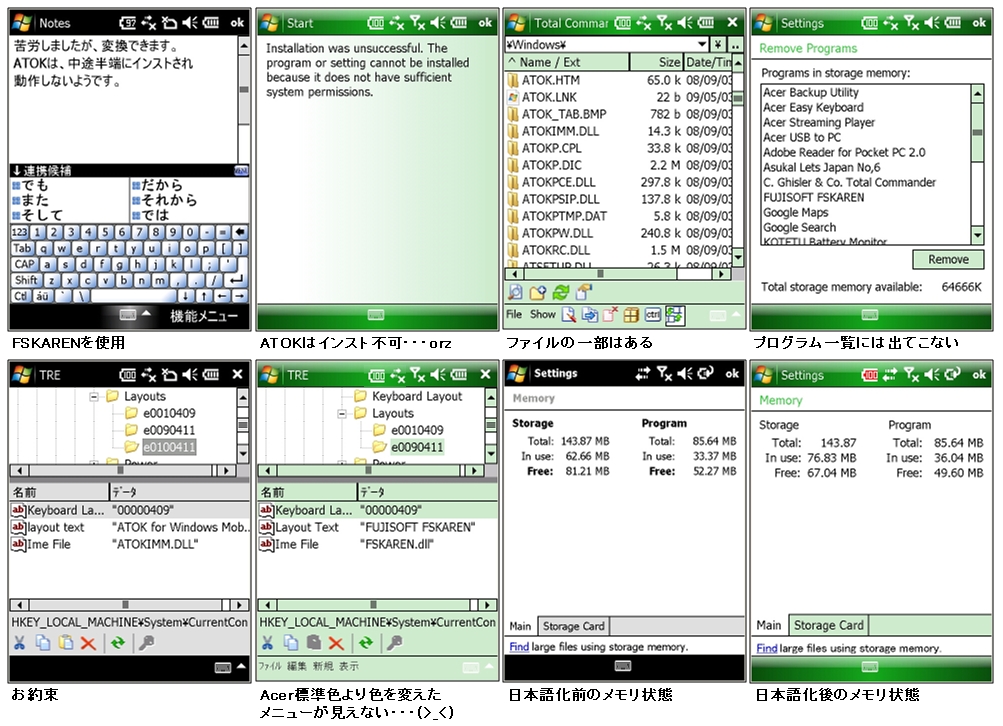Click the Name / Ext column header

(x=567, y=62)
